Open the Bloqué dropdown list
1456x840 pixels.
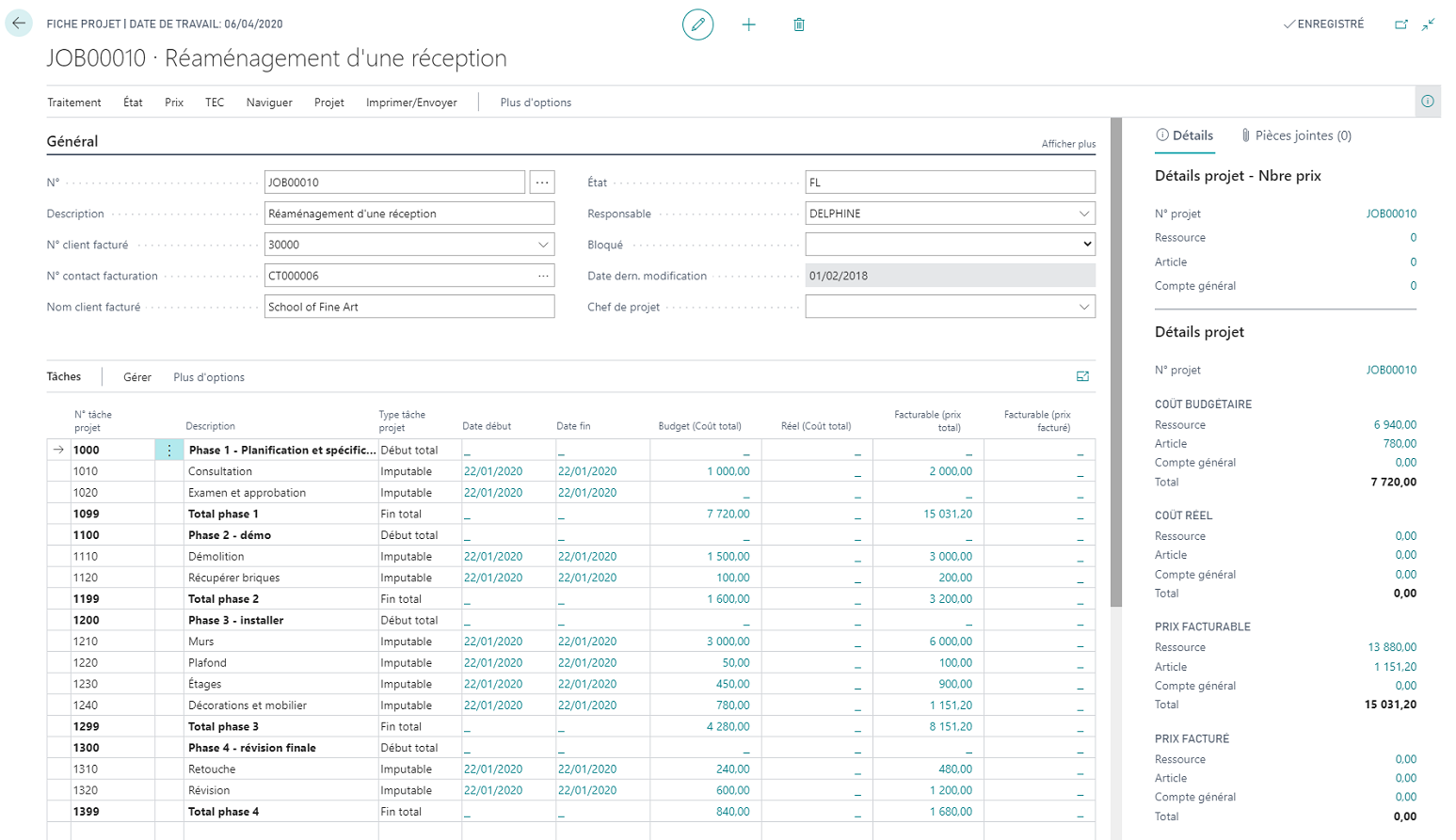[1087, 245]
